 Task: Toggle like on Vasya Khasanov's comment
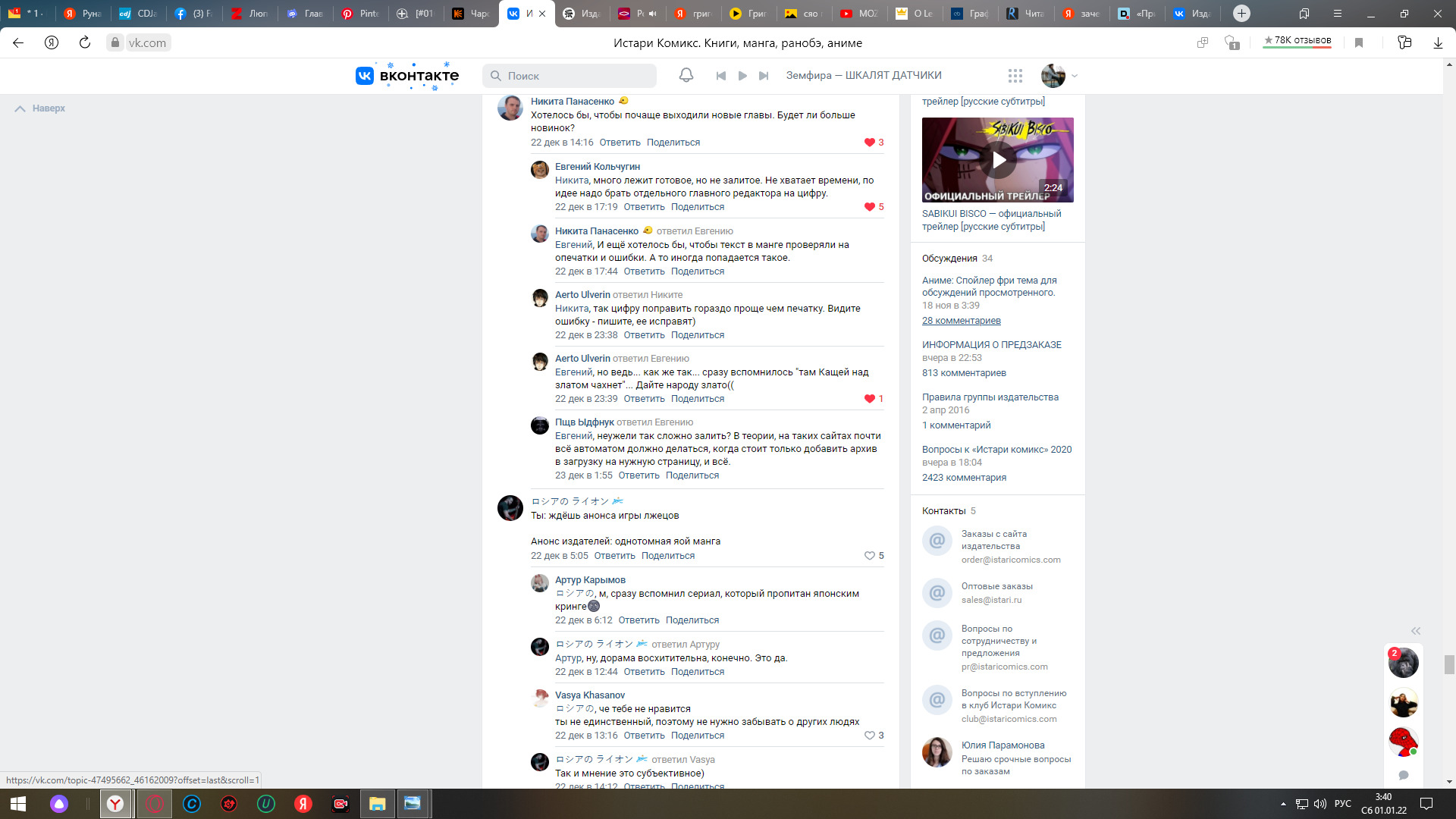click(870, 736)
